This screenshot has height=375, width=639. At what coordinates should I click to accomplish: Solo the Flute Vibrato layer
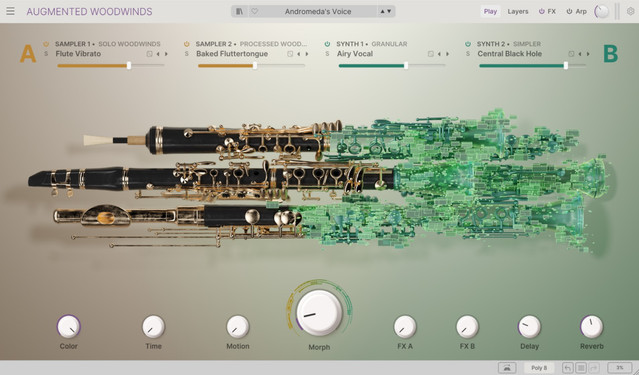pos(46,54)
